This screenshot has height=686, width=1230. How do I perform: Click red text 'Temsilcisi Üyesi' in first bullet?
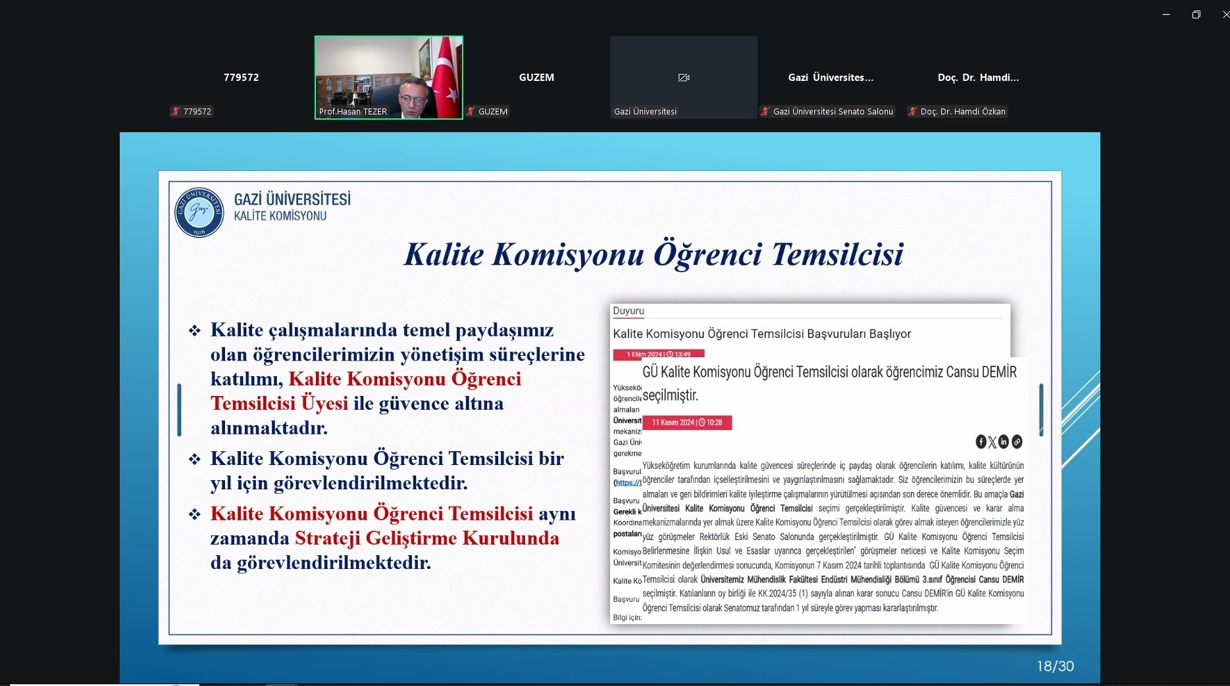pos(279,403)
